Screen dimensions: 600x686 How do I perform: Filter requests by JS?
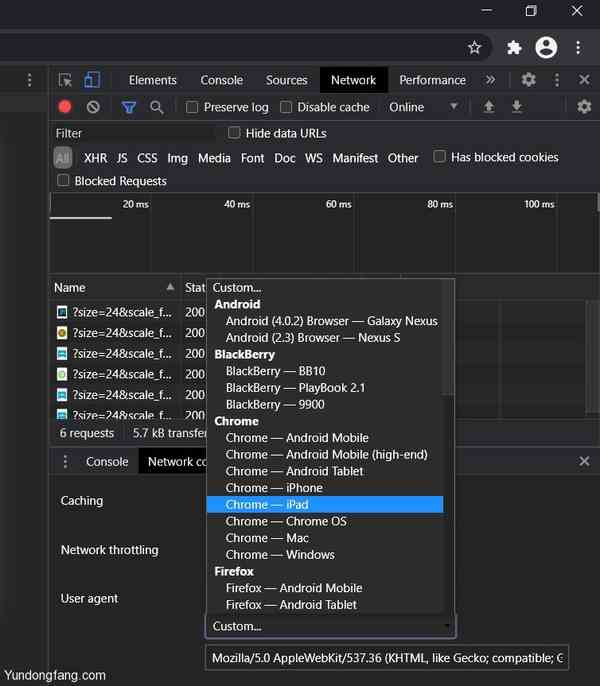click(122, 158)
